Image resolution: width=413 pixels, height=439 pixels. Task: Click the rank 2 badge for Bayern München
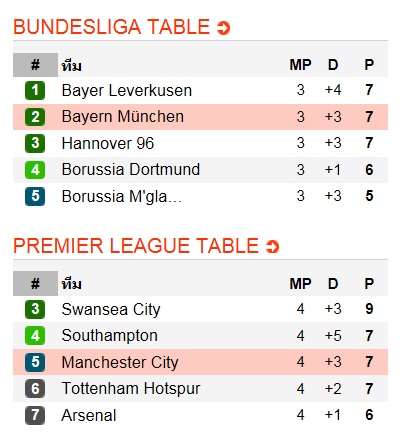click(x=35, y=117)
